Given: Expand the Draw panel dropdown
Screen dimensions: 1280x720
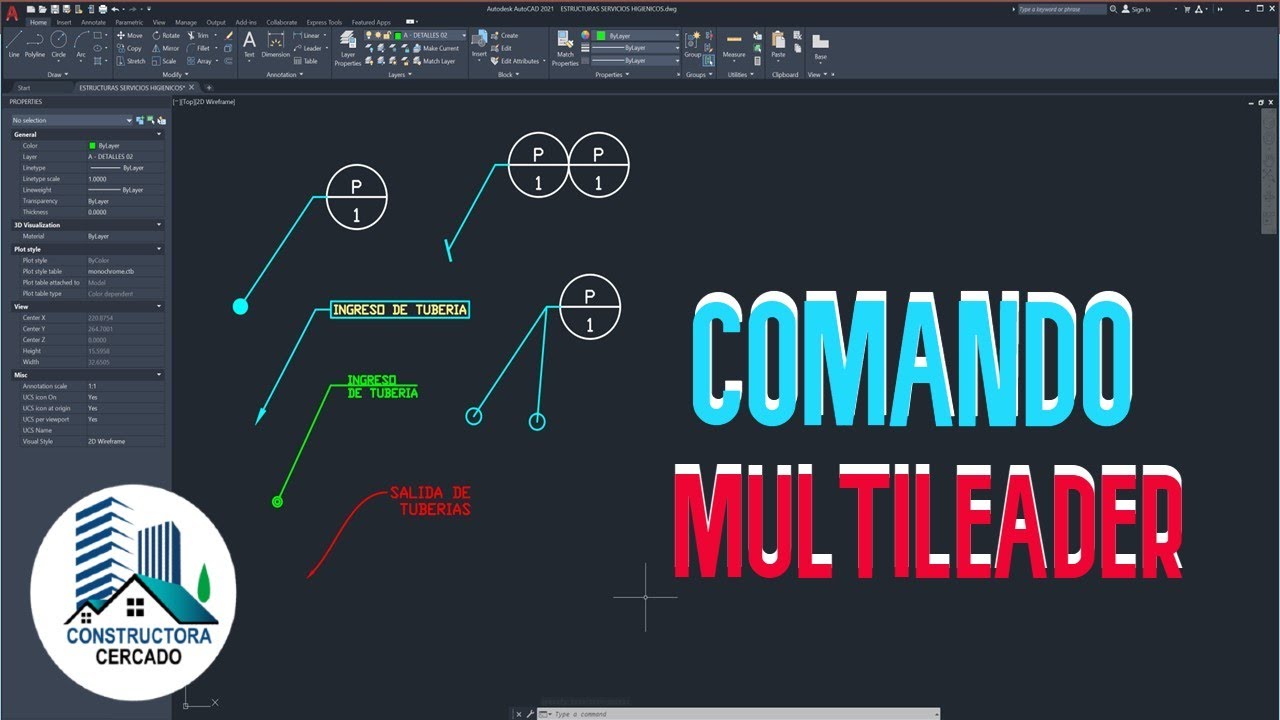Looking at the screenshot, I should click(x=57, y=74).
